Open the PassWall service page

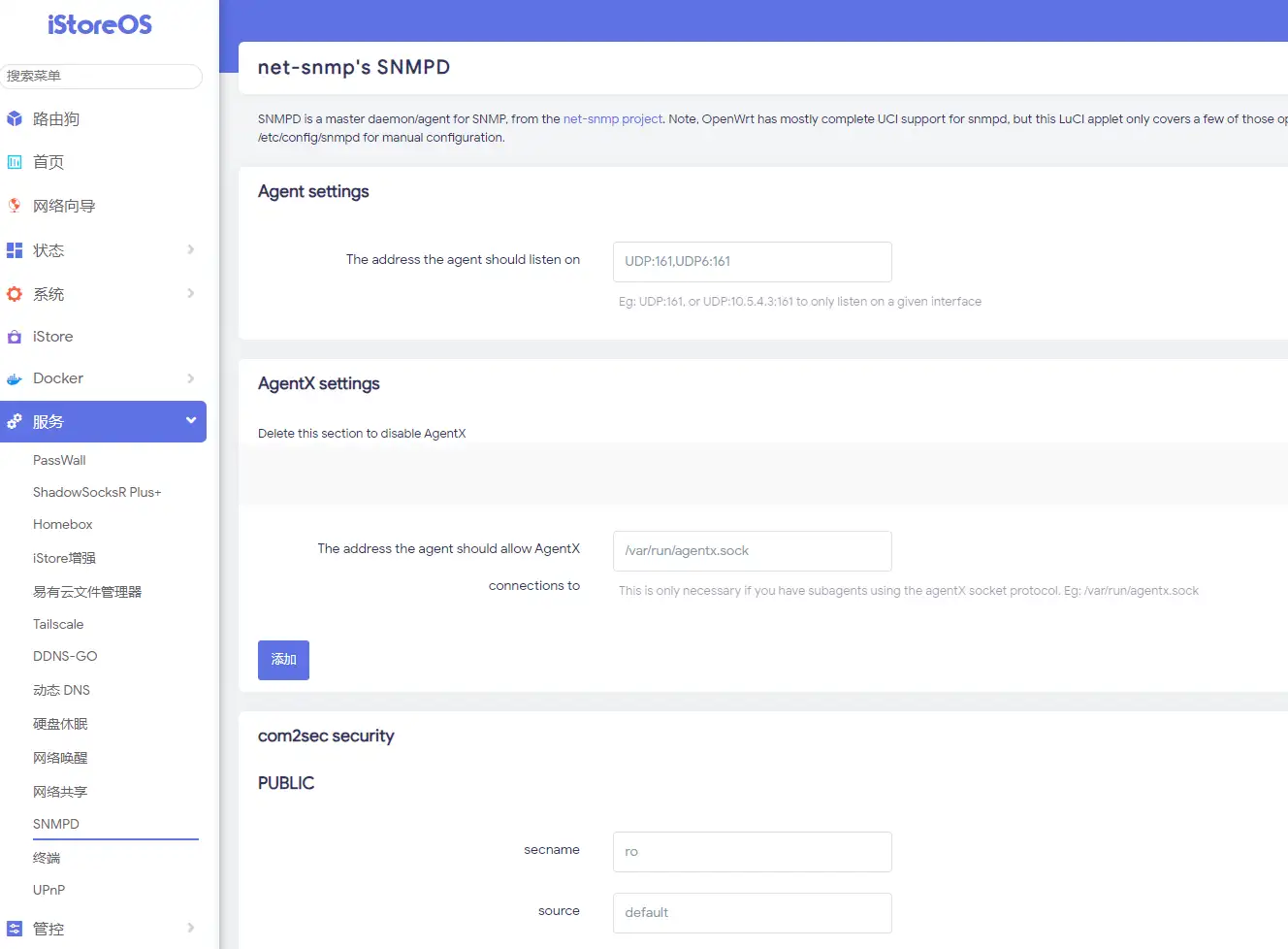[59, 460]
